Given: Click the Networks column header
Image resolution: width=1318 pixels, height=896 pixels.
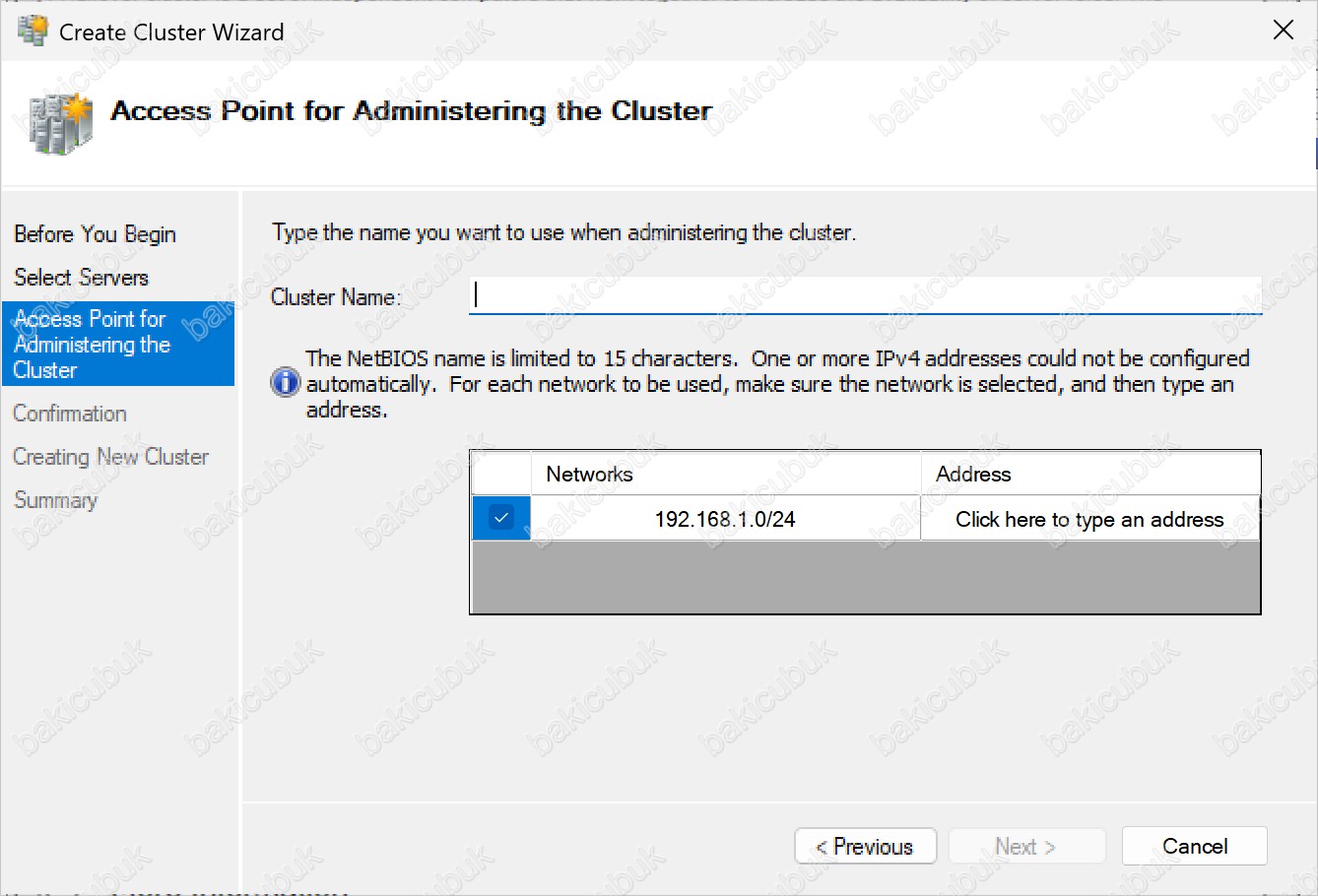Looking at the screenshot, I should click(725, 474).
